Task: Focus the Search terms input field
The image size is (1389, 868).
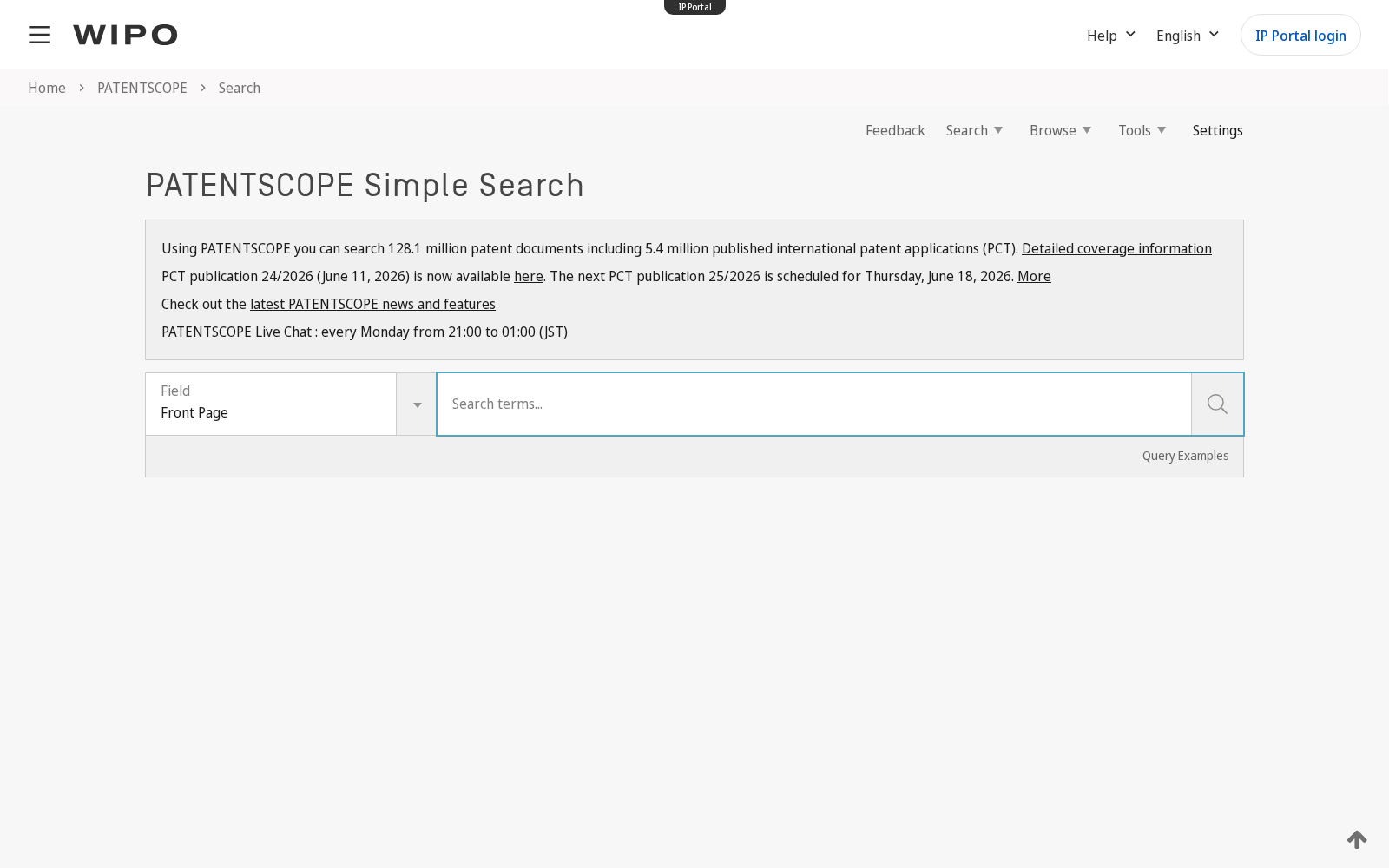Action: click(814, 404)
